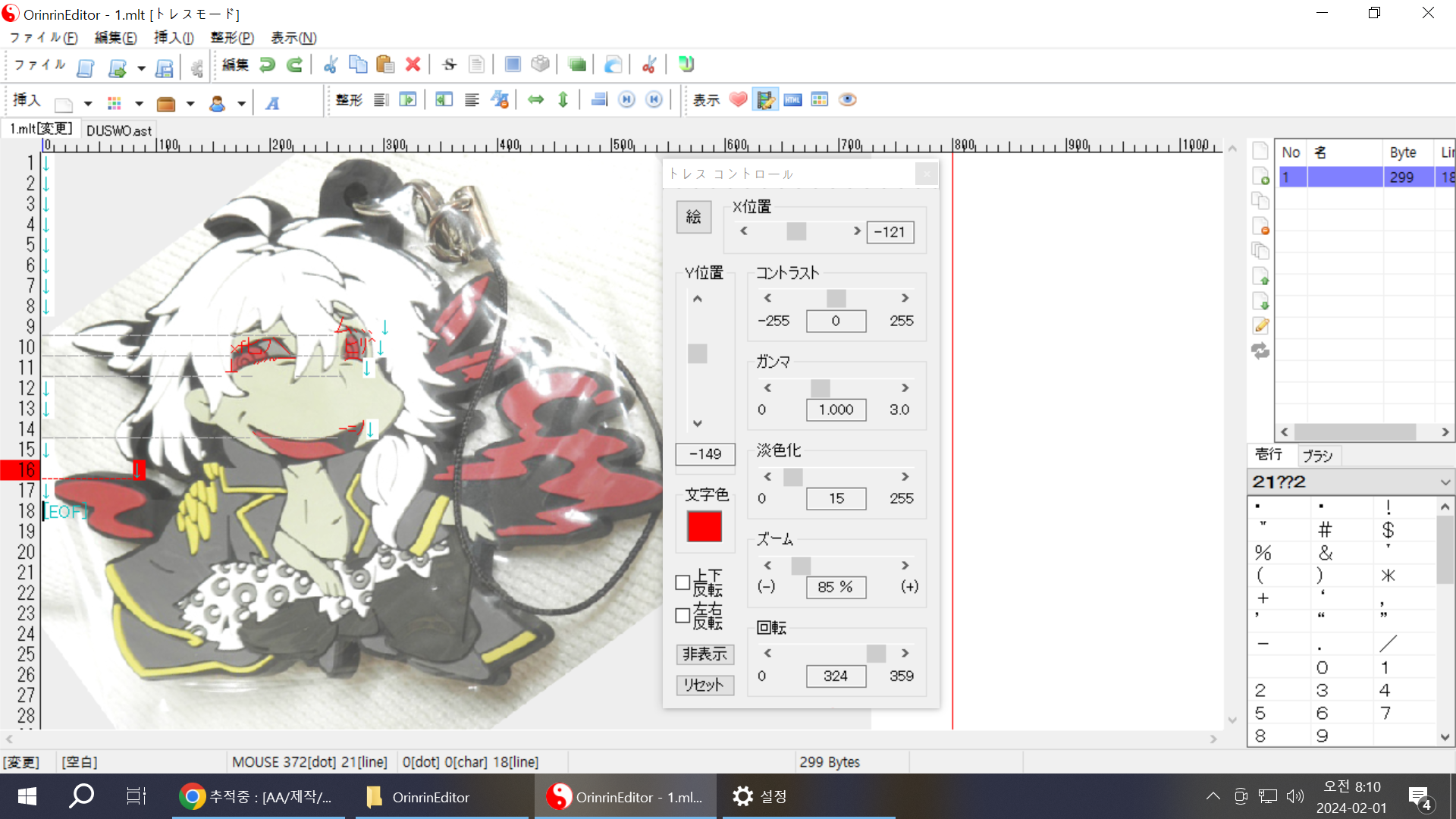The height and width of the screenshot is (819, 1456).
Task: Click the 非表示 hide button
Action: pyautogui.click(x=704, y=654)
